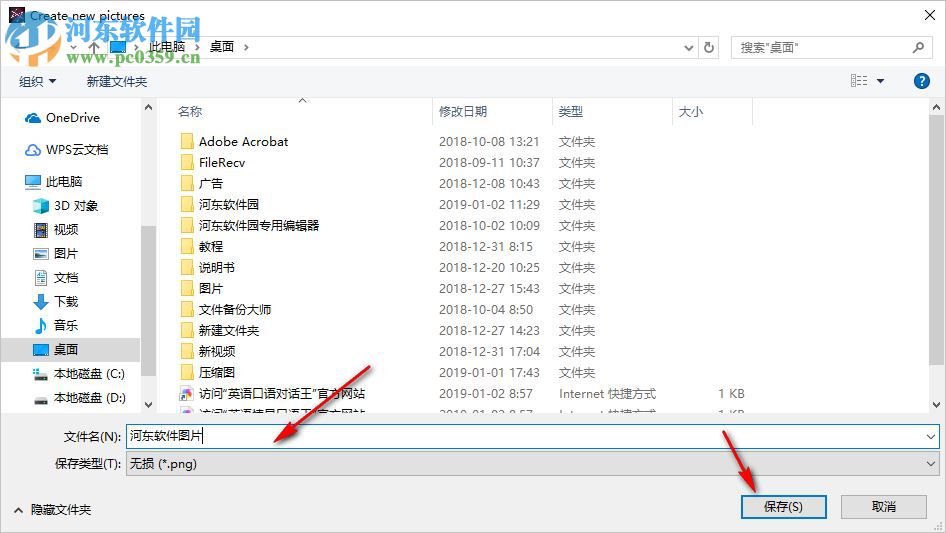The height and width of the screenshot is (533, 946).
Task: Click the 图片 folder icon in file list
Action: 187,289
